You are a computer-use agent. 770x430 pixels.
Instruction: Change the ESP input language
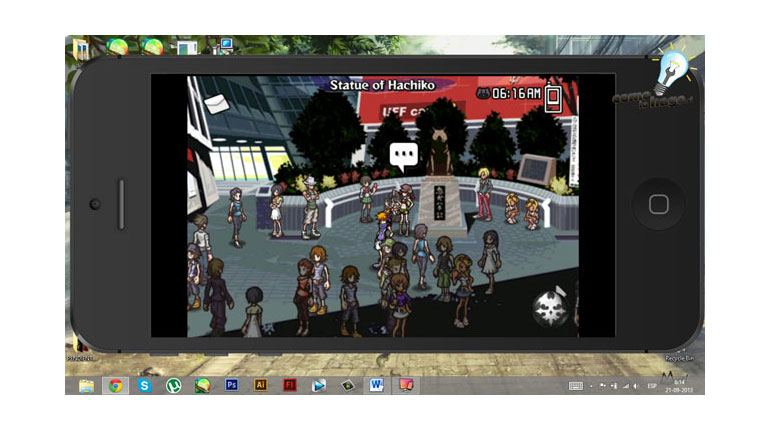[652, 386]
